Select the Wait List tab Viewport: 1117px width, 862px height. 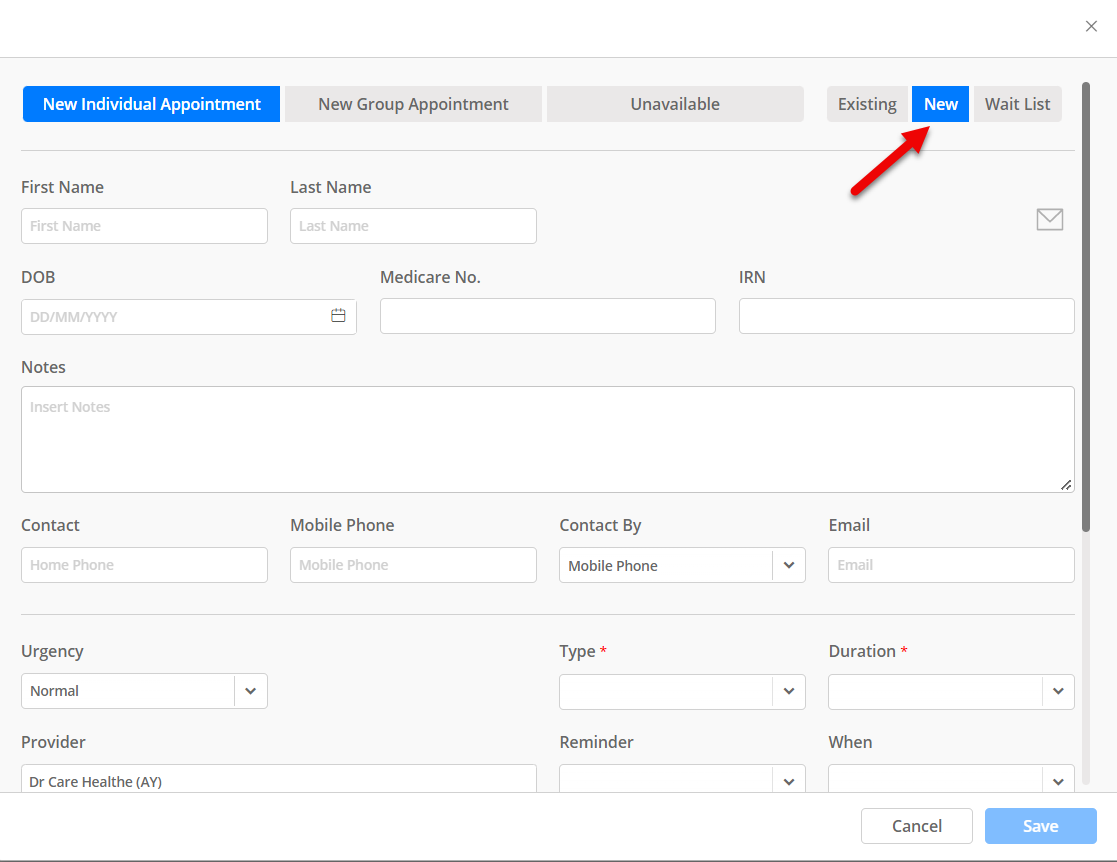click(x=1017, y=104)
